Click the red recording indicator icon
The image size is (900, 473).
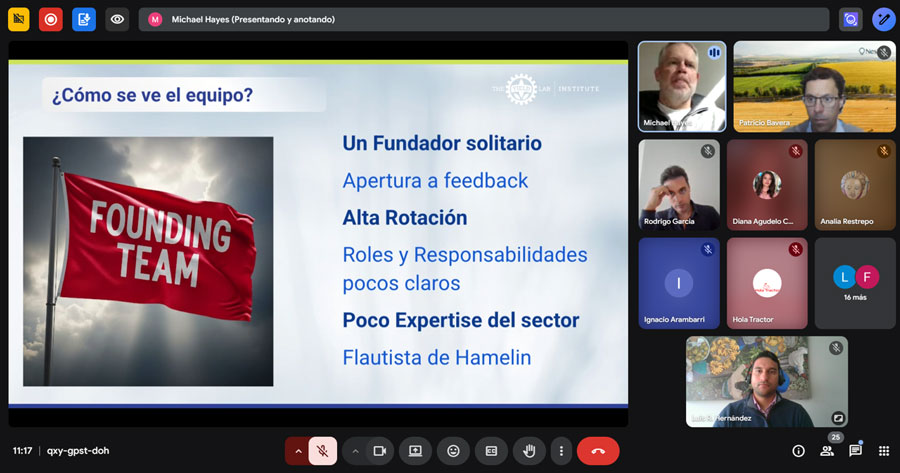51,19
